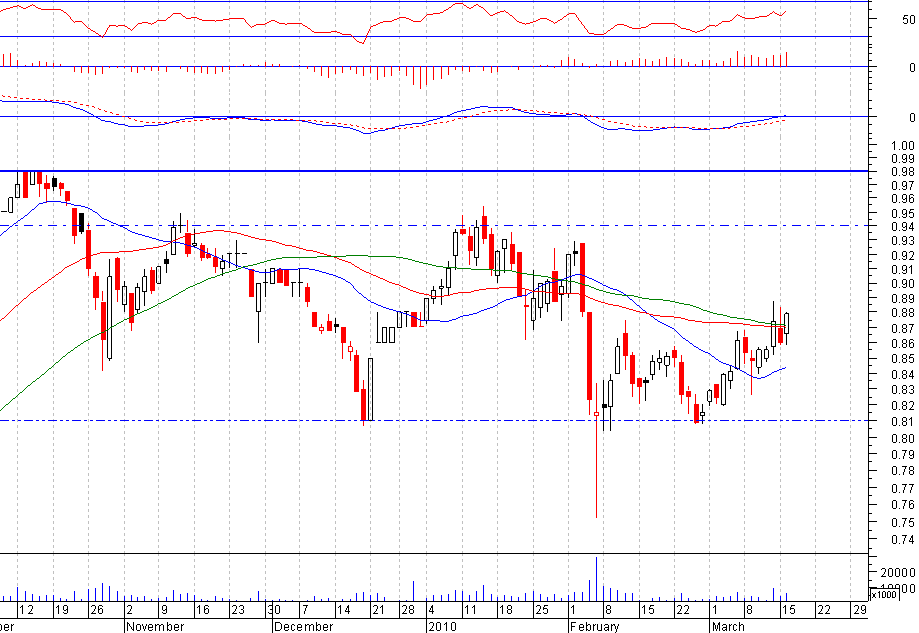The image size is (919, 633).
Task: Select the date label 19 on time axis
Action: [62, 610]
